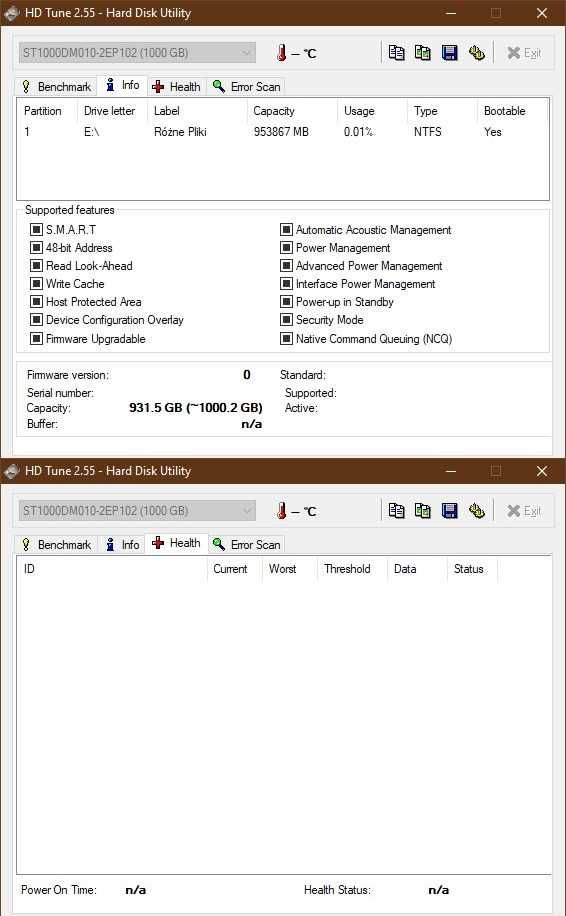Click the thermometer temperature icon in top window

[282, 53]
